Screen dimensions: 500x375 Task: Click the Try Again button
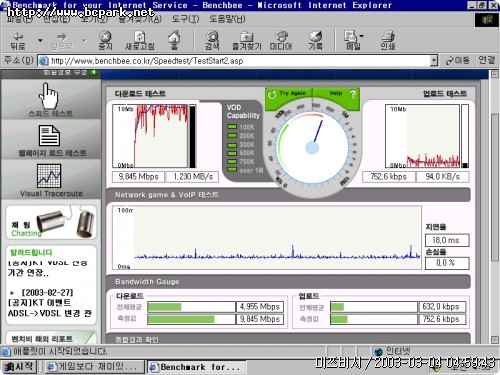coord(289,94)
